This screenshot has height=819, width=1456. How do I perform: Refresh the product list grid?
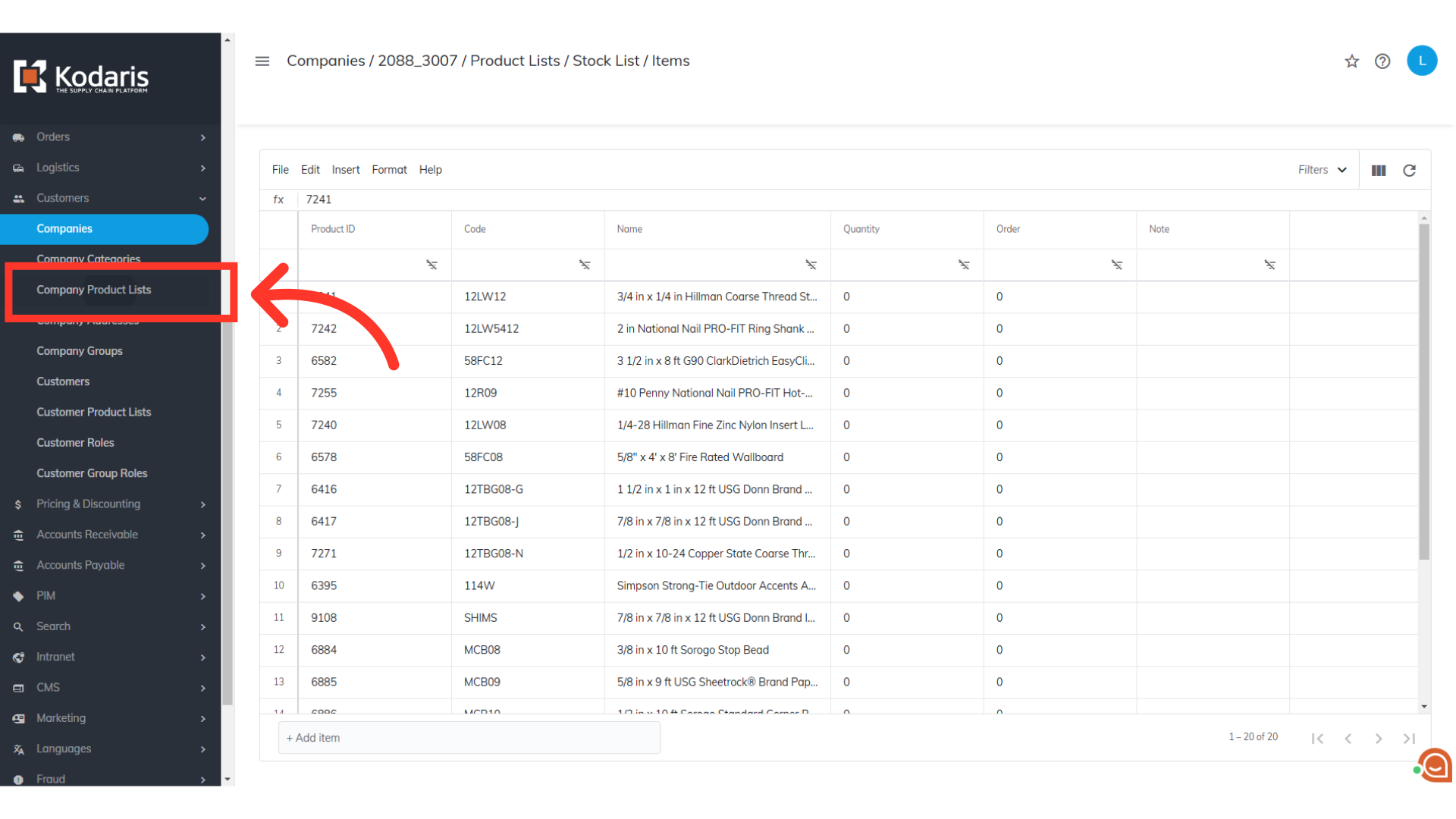[x=1409, y=171]
